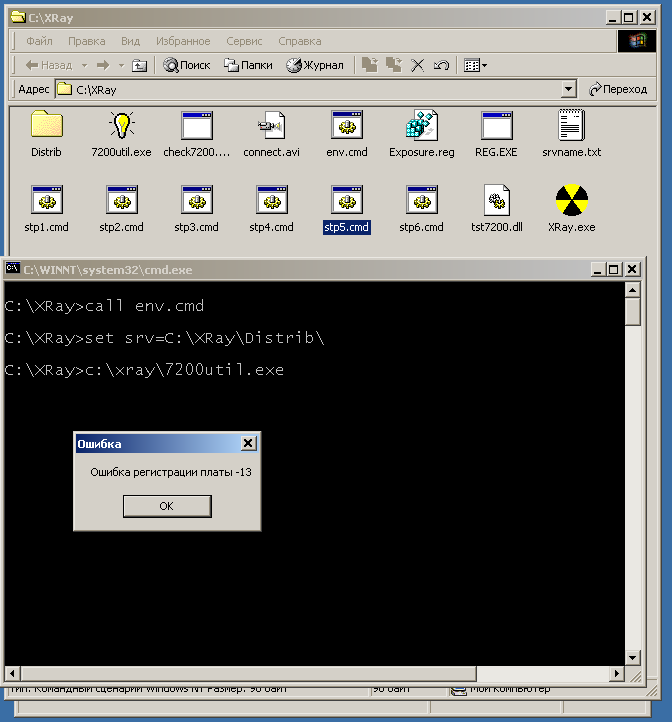Image resolution: width=672 pixels, height=722 pixels.
Task: Click the Exposure.reg registry file
Action: [x=421, y=126]
